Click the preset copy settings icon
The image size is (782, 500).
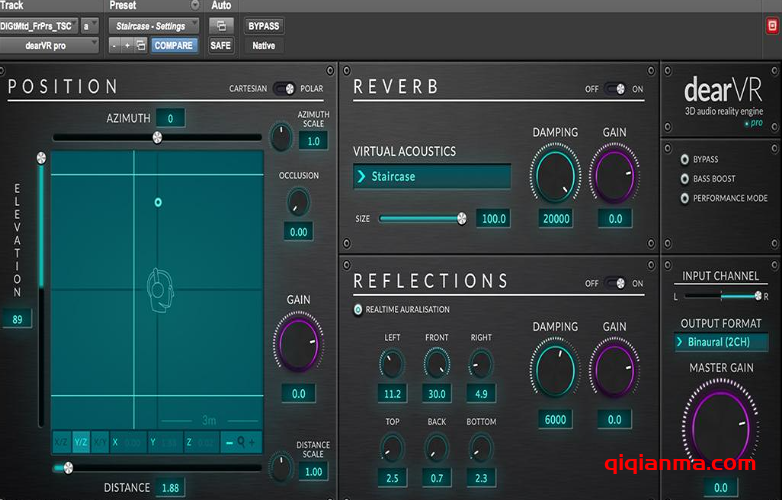pos(141,45)
